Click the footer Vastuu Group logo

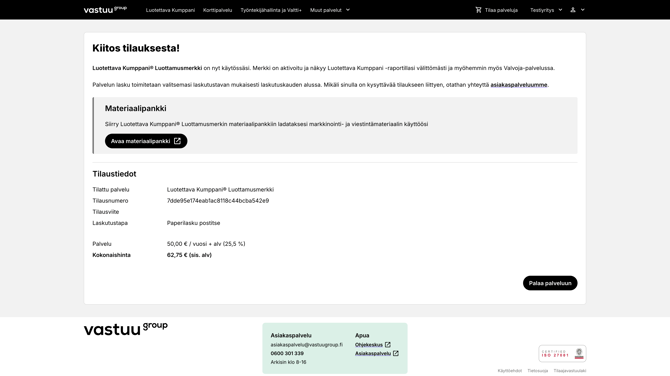click(x=126, y=329)
